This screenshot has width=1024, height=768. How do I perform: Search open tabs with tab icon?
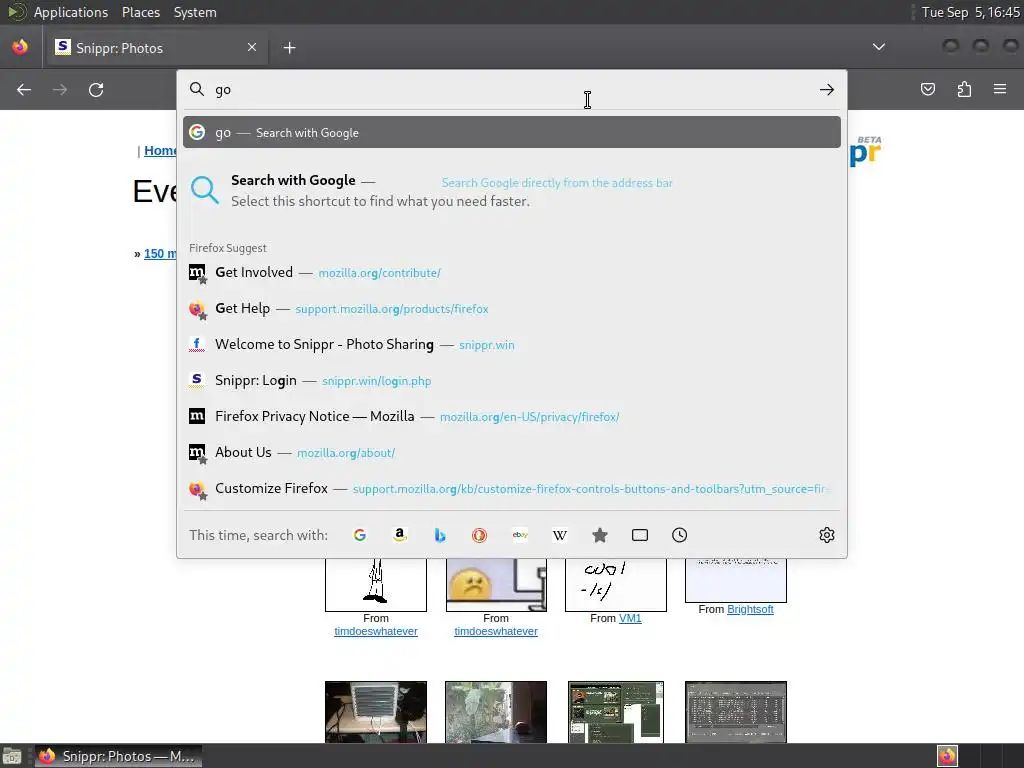(x=640, y=535)
